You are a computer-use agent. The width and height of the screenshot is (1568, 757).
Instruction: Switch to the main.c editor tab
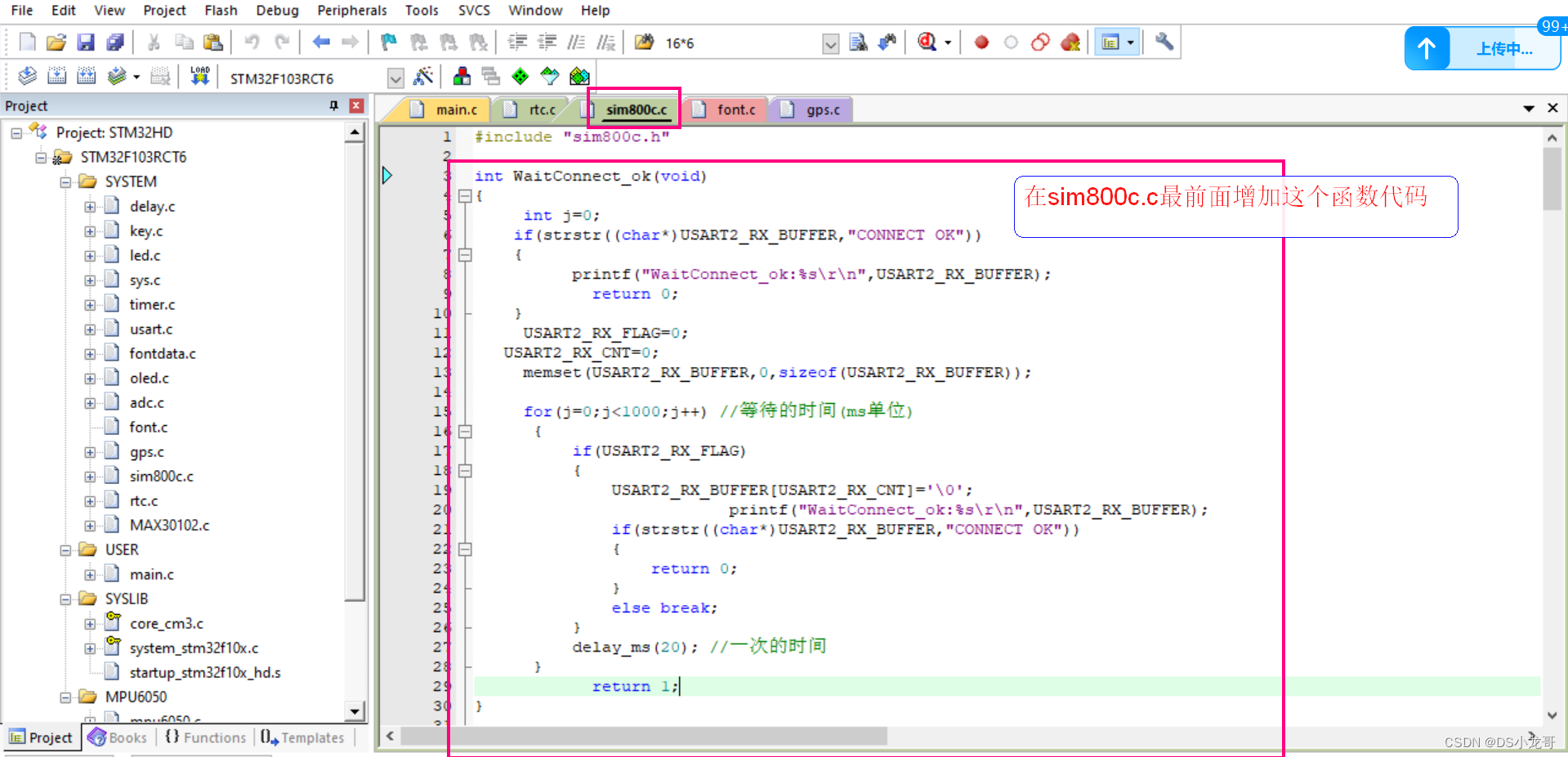coord(444,110)
